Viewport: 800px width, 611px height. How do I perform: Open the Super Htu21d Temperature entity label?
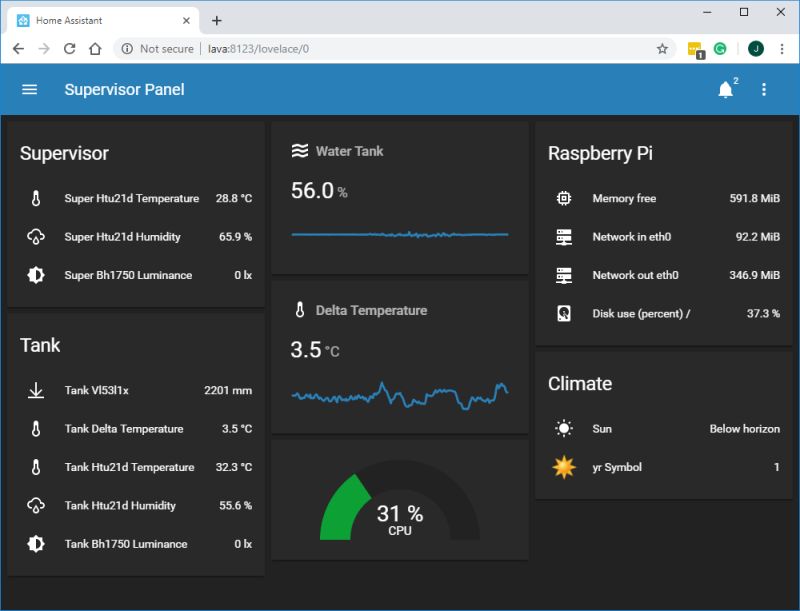pos(132,198)
